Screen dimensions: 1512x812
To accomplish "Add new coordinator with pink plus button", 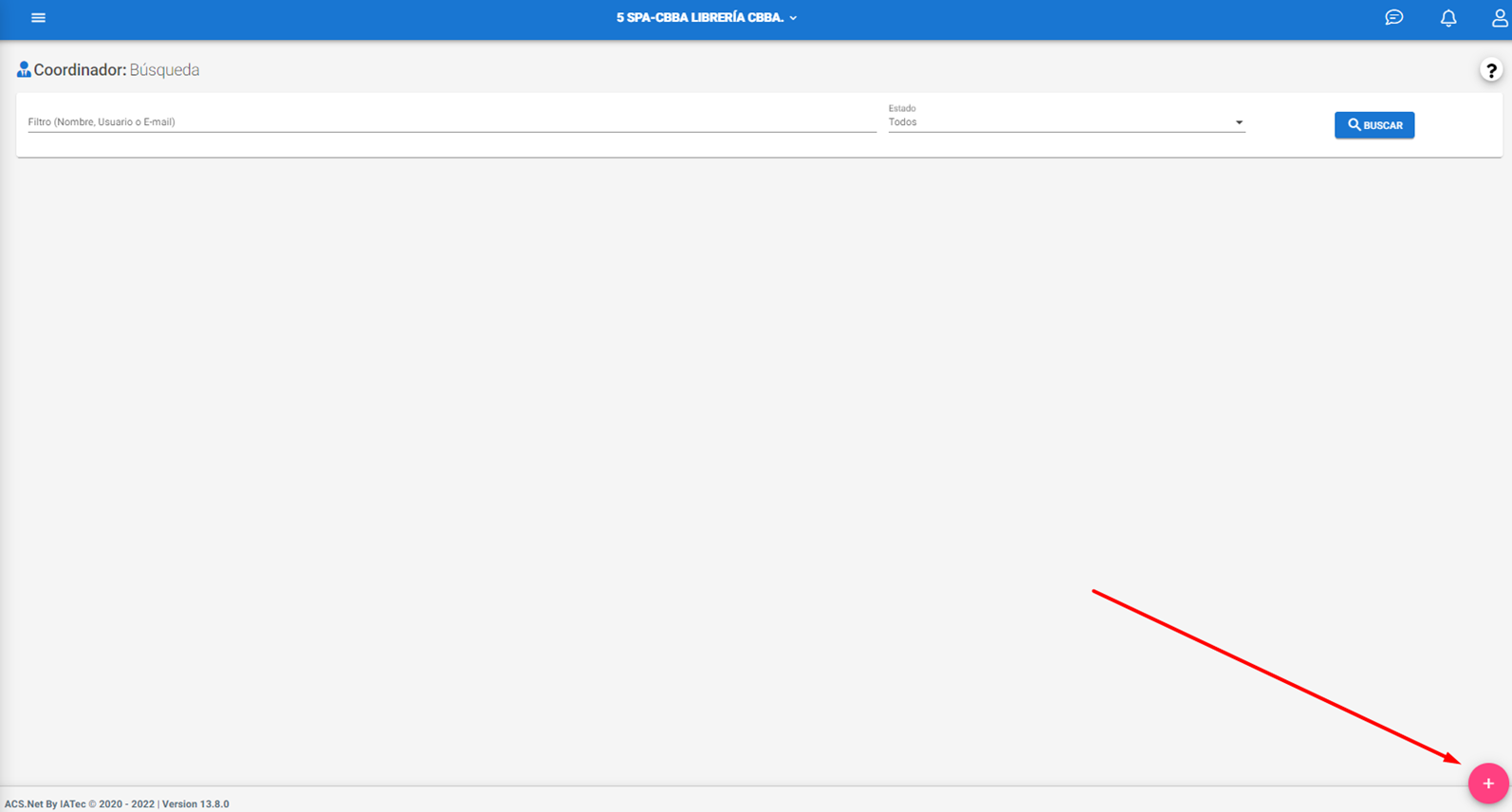I will click(x=1488, y=784).
